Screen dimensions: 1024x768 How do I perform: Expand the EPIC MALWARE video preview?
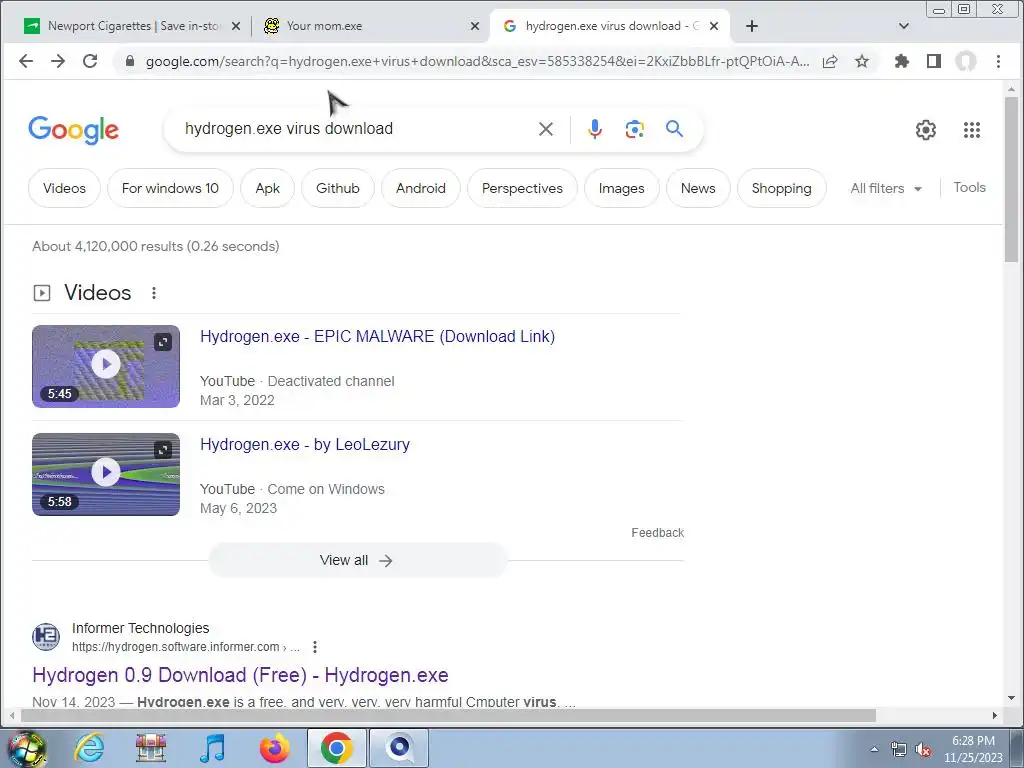(163, 342)
